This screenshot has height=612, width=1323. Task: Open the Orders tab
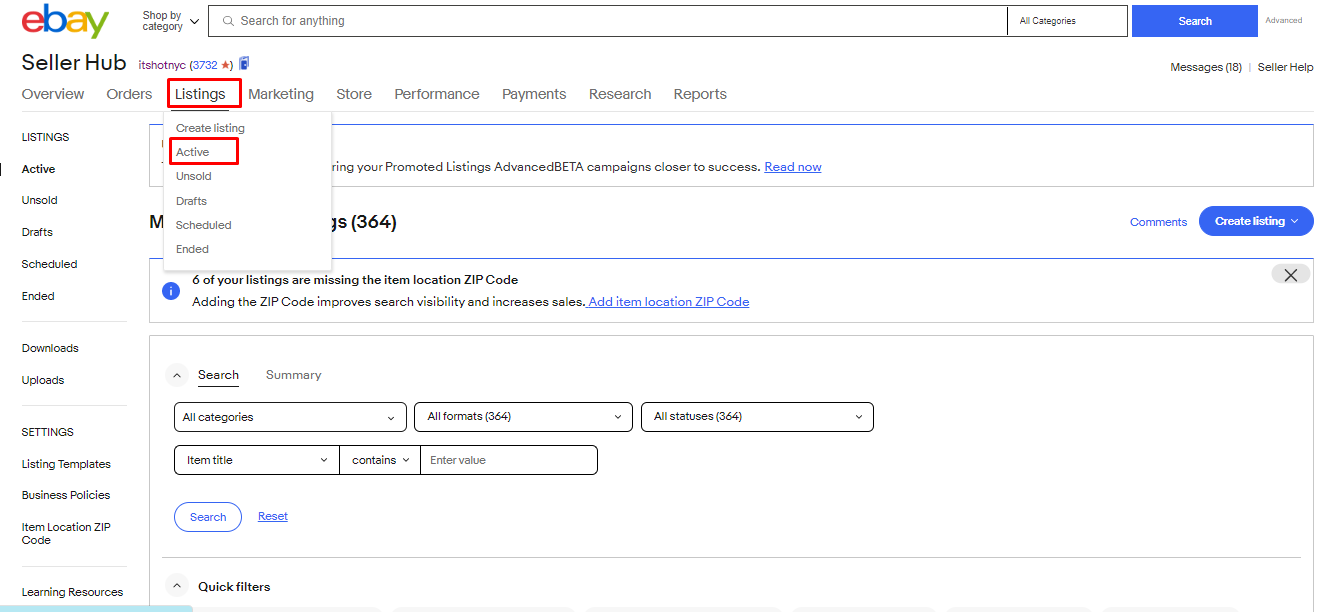click(x=129, y=94)
